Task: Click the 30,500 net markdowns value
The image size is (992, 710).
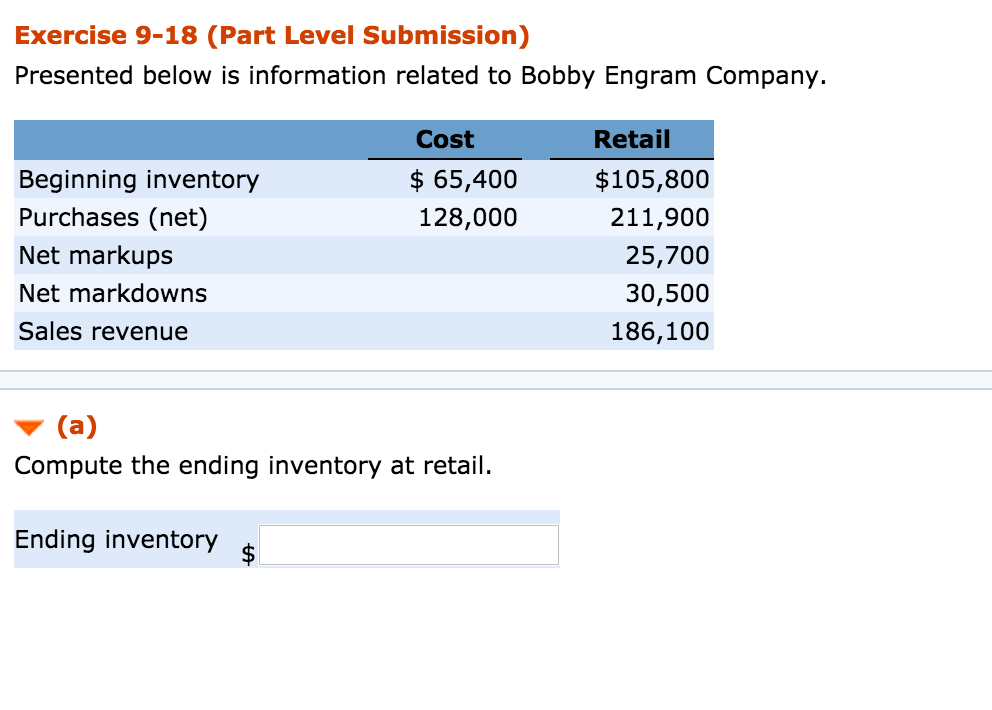Action: point(667,294)
